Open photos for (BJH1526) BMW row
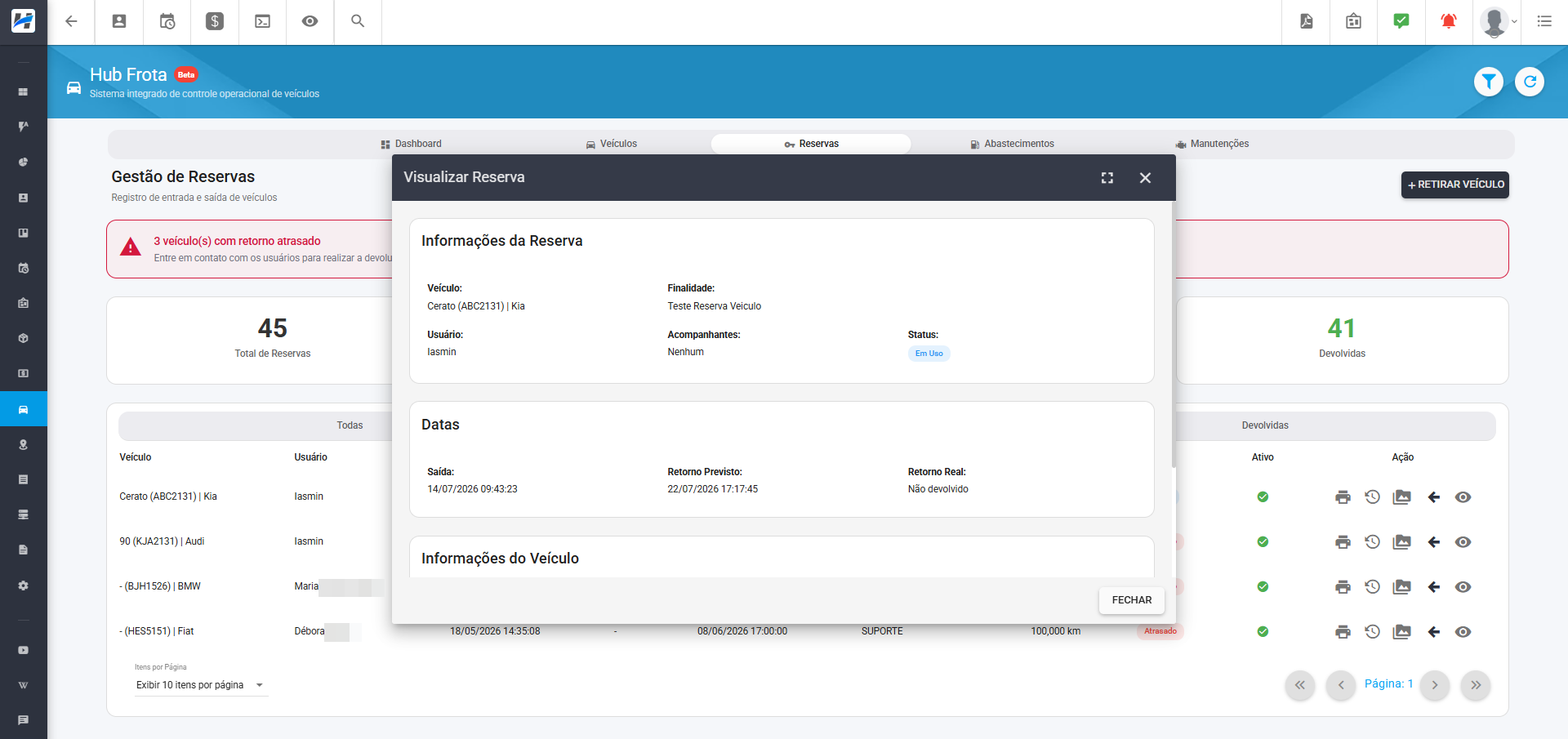This screenshot has height=739, width=1568. tap(1402, 587)
